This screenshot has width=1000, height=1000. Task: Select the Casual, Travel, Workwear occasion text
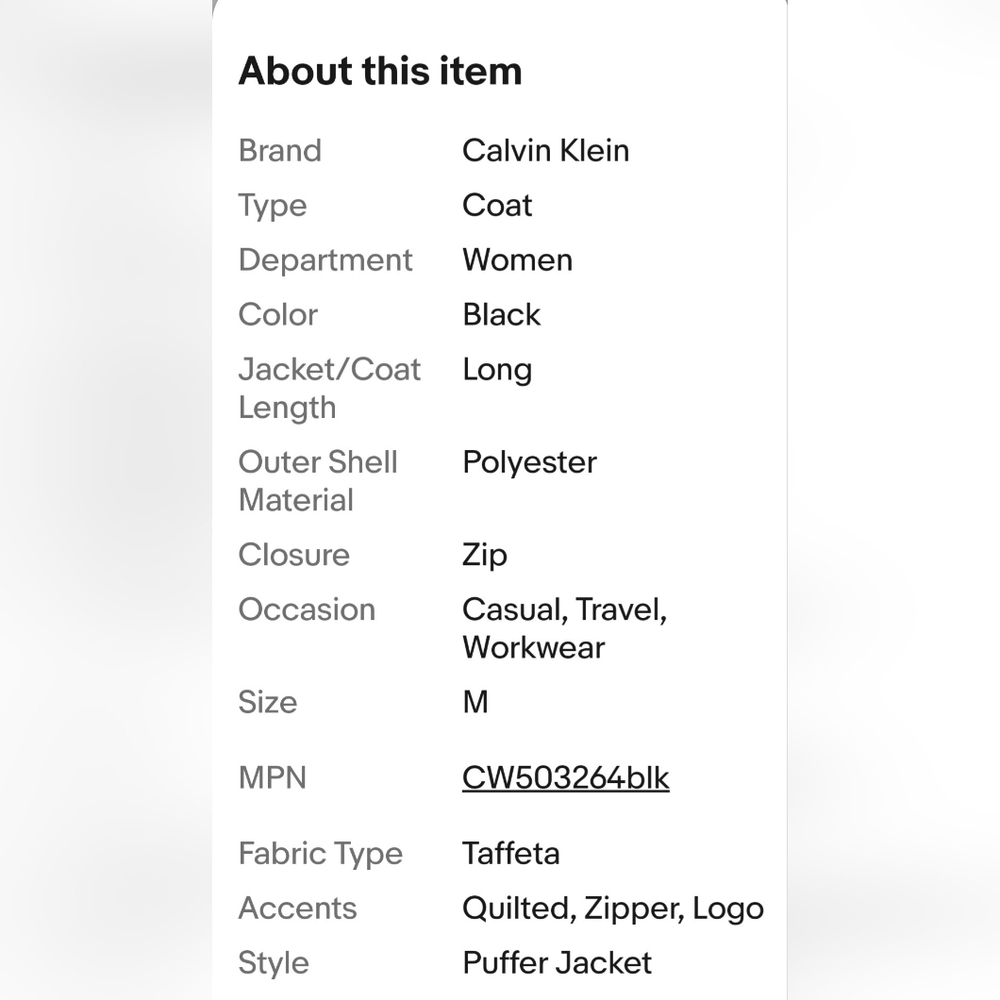pos(564,628)
